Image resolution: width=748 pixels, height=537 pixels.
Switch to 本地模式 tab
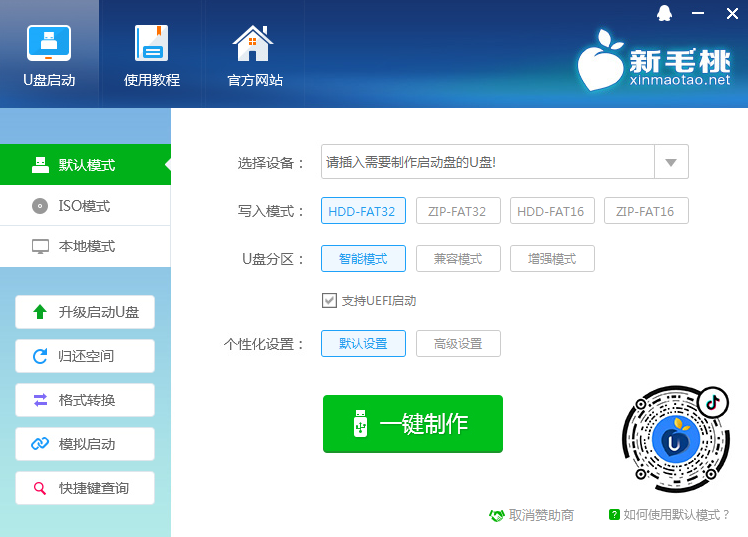(84, 246)
